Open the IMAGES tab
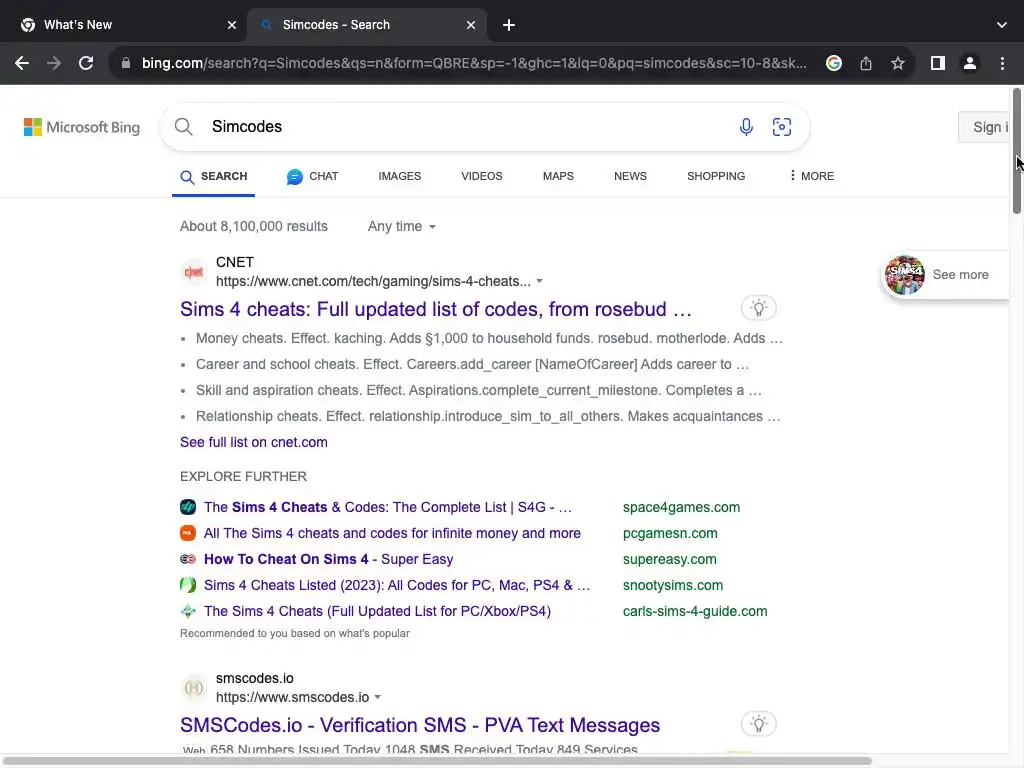This screenshot has width=1024, height=768. click(400, 176)
